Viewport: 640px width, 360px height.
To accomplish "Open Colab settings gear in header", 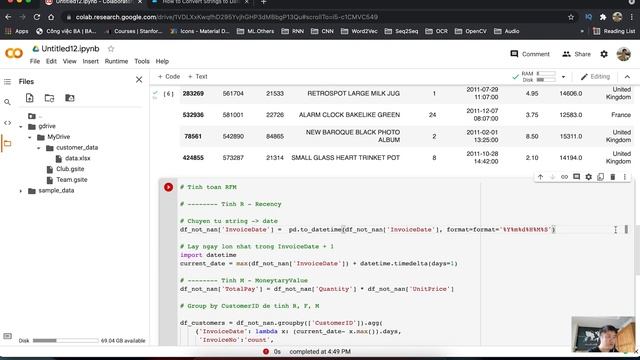I will [x=604, y=54].
